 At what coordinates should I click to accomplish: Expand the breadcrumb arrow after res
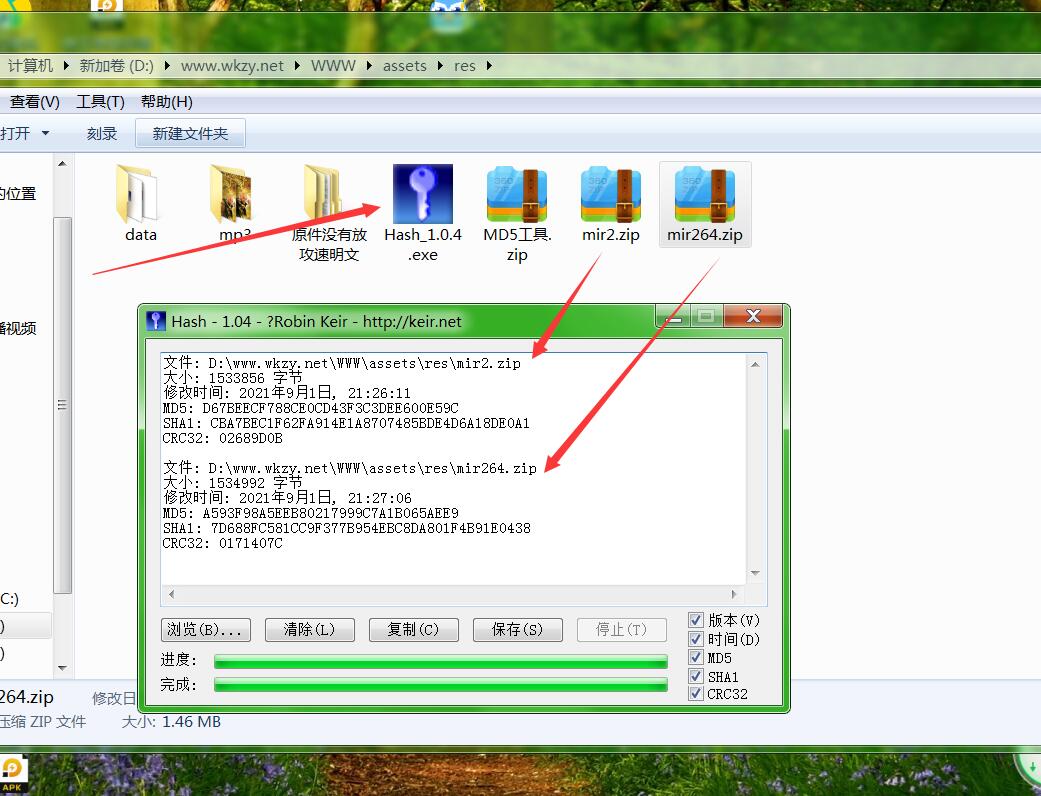(x=489, y=66)
